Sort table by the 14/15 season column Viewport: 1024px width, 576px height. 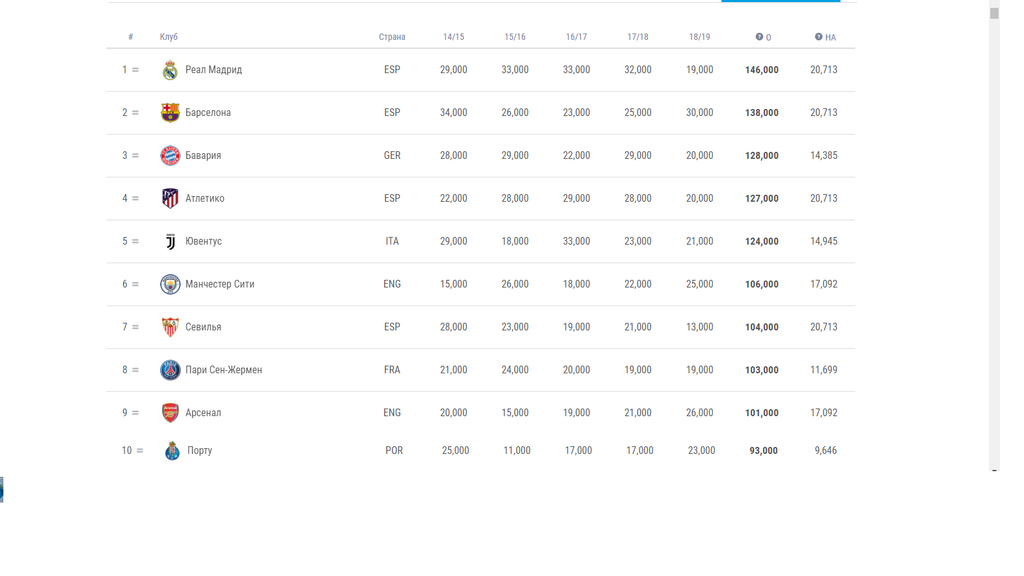(453, 37)
